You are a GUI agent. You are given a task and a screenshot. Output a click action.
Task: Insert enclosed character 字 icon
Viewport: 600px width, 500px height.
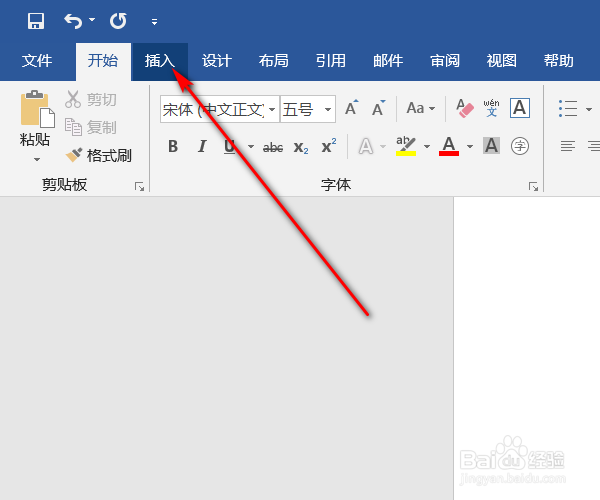click(x=520, y=146)
